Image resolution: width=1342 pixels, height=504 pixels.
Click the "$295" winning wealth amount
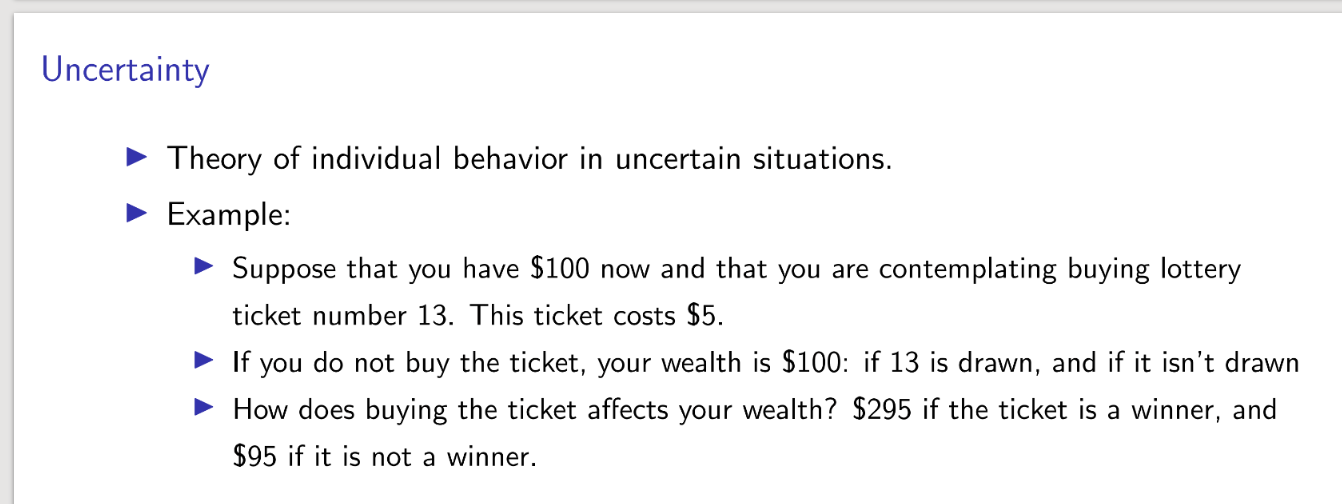pos(881,409)
